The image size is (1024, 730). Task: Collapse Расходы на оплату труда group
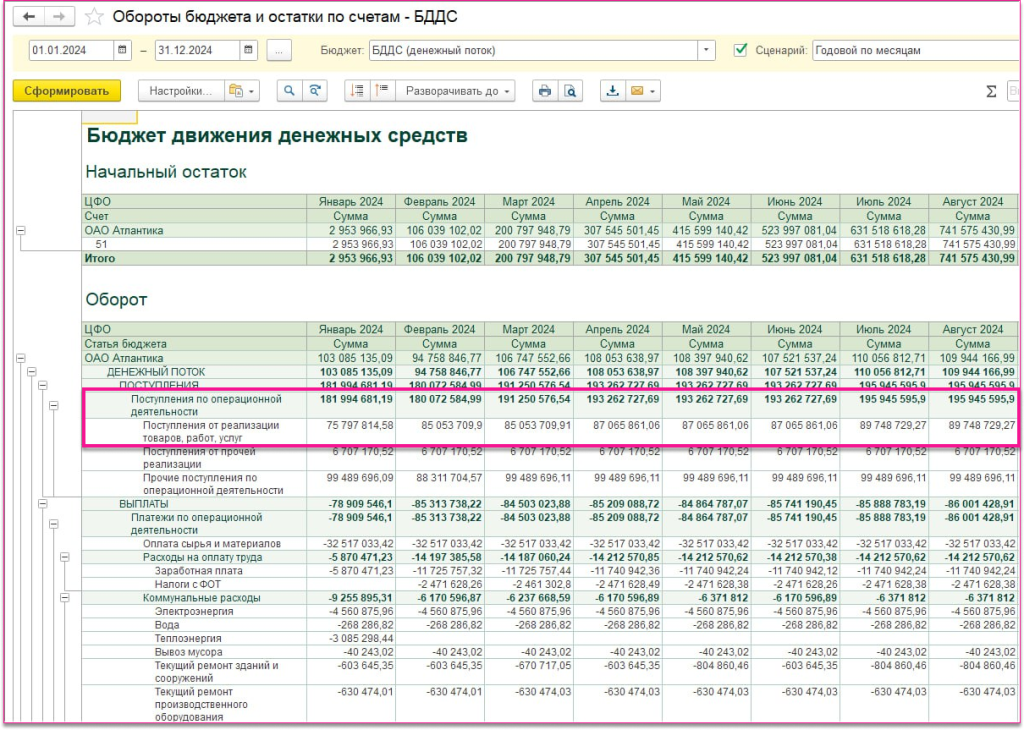coord(65,557)
